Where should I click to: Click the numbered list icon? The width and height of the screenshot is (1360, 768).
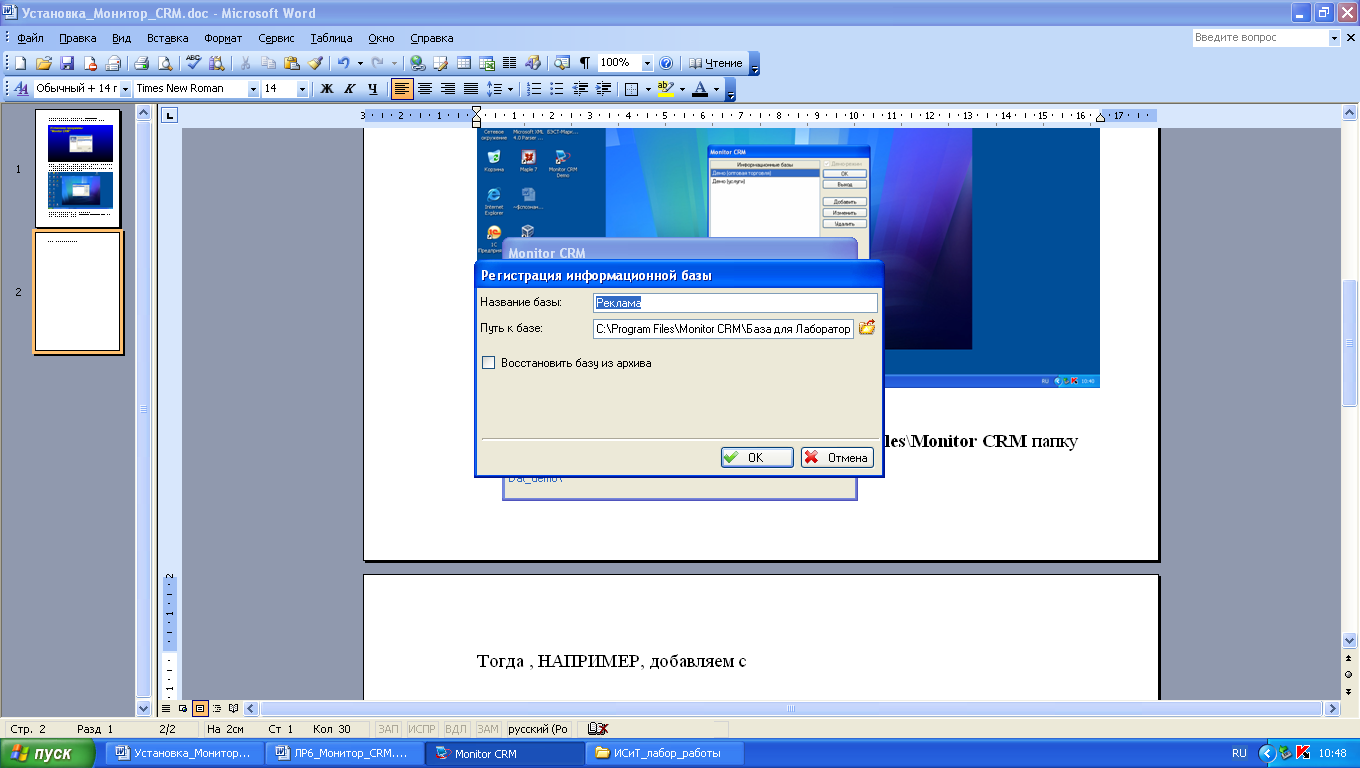click(535, 89)
